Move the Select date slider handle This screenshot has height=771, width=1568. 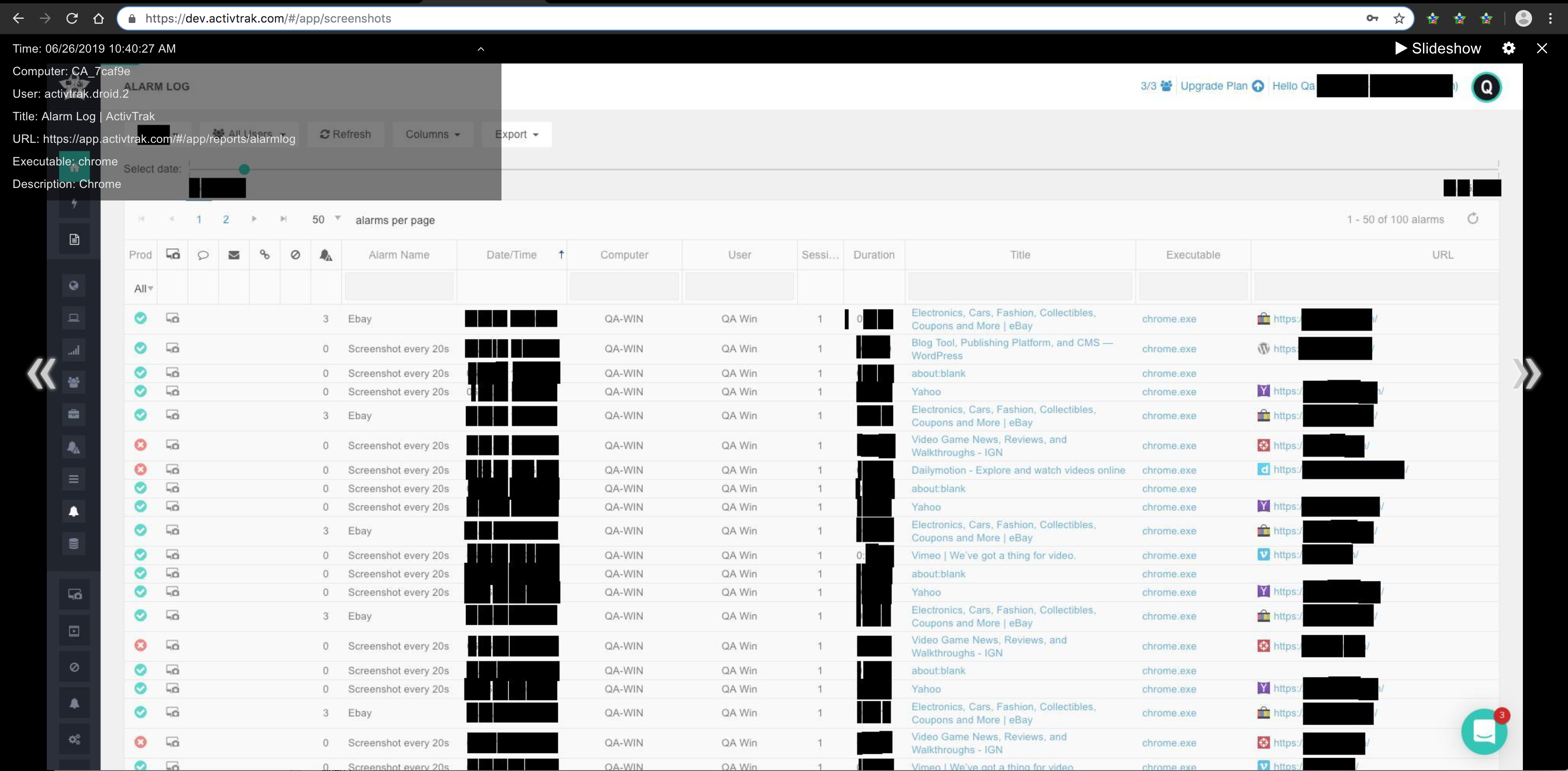coord(244,169)
